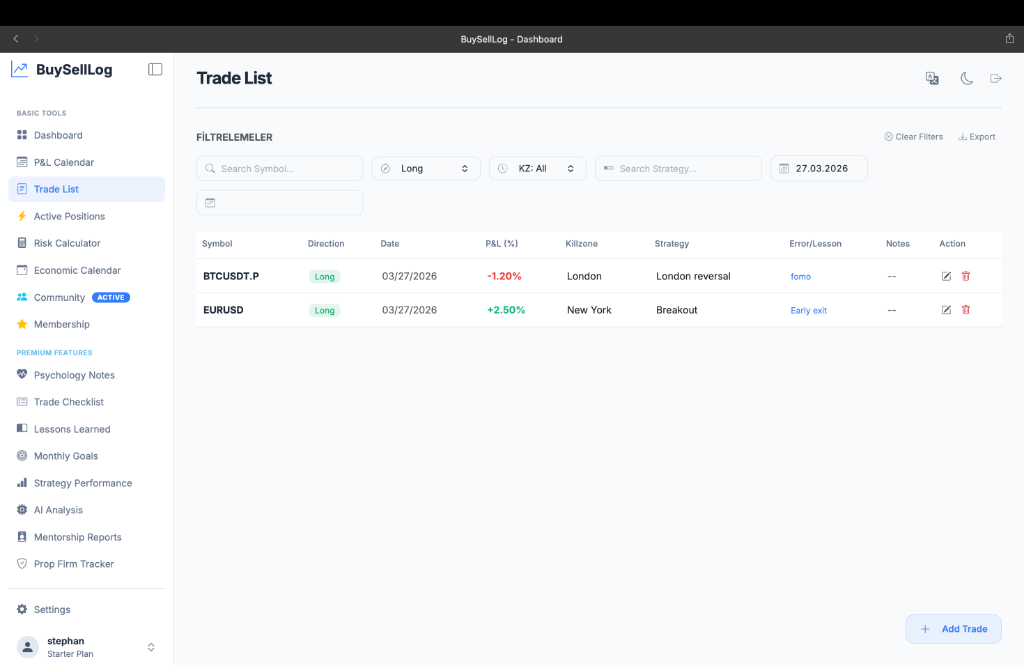Screen dimensions: 1024x665
Task: Open the 27.03.2026 date filter
Action: tap(818, 169)
